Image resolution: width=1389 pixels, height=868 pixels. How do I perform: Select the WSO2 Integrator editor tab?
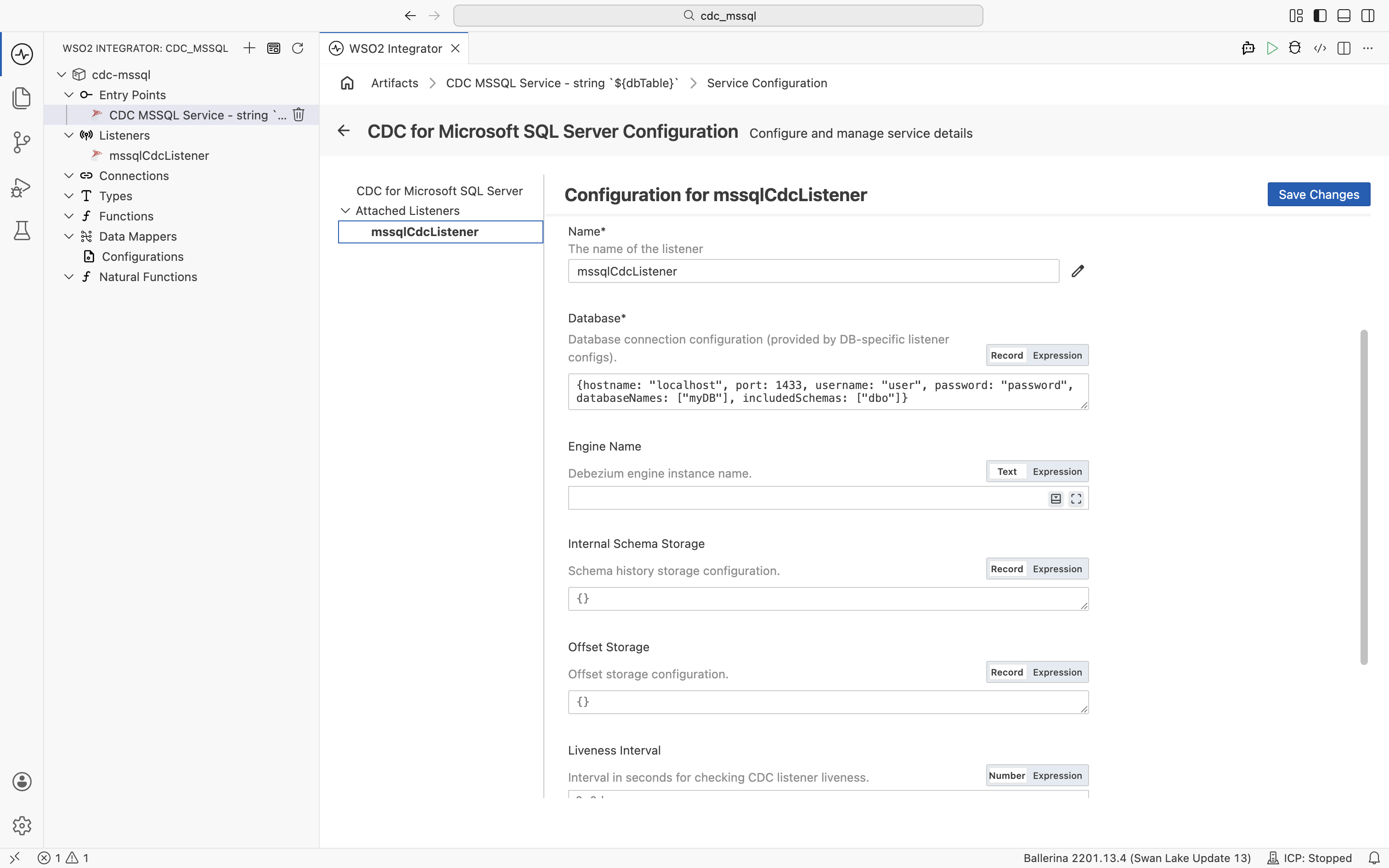click(394, 48)
